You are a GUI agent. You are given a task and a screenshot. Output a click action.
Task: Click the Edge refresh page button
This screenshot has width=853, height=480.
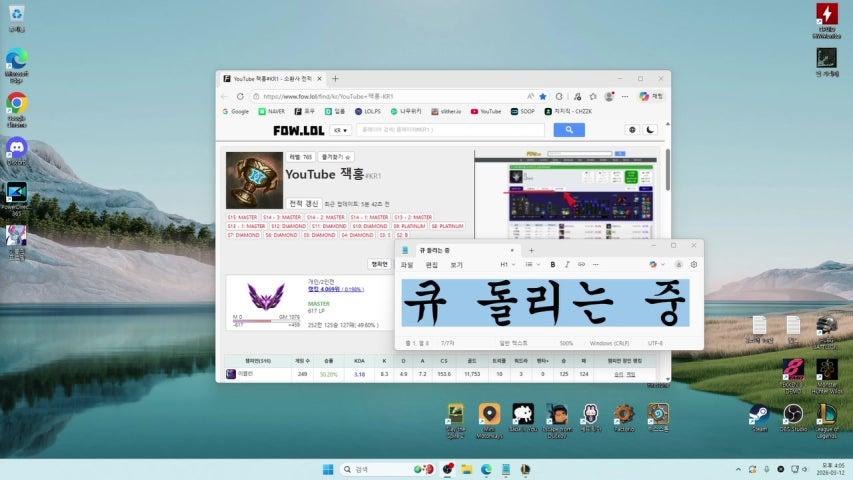click(240, 96)
